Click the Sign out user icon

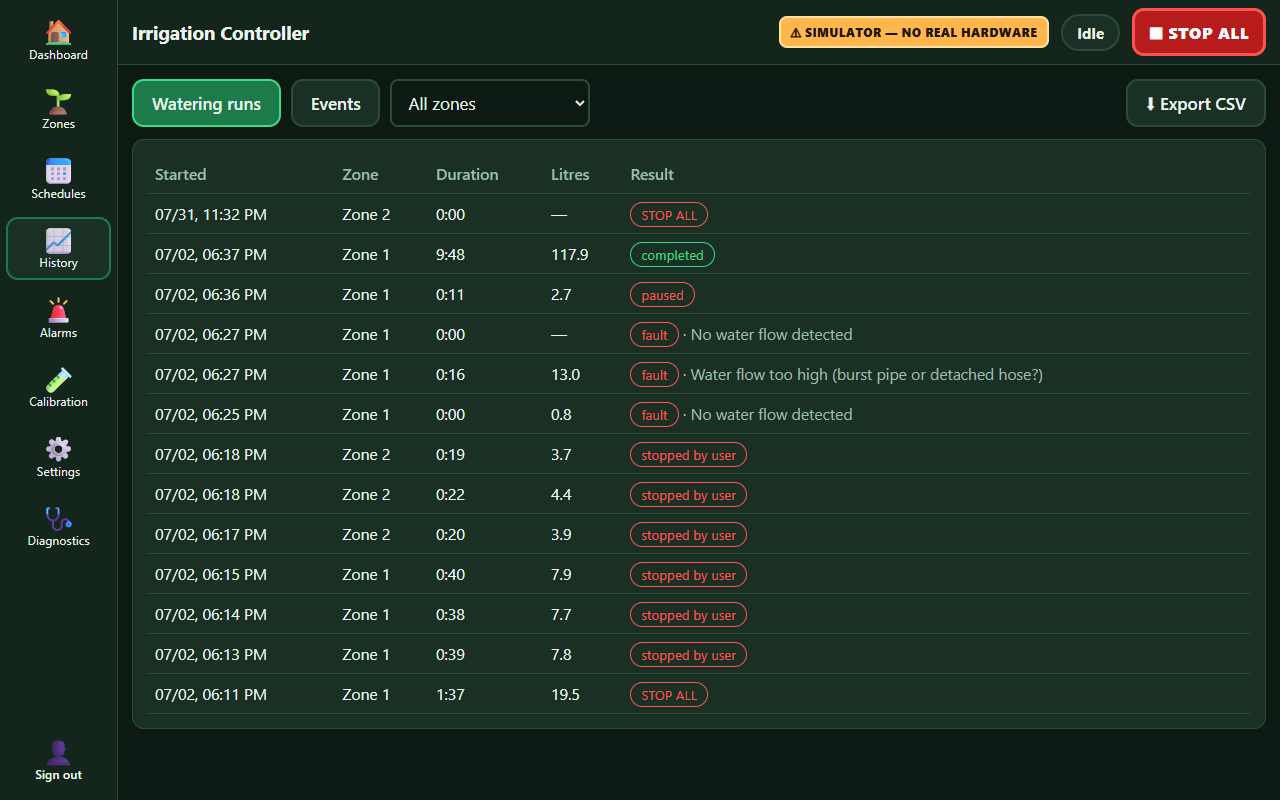click(58, 753)
